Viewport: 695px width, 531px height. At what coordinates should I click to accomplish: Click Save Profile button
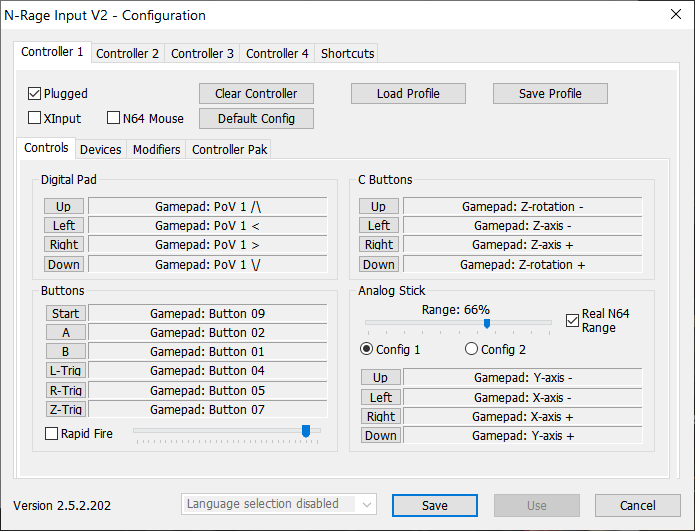pos(550,94)
